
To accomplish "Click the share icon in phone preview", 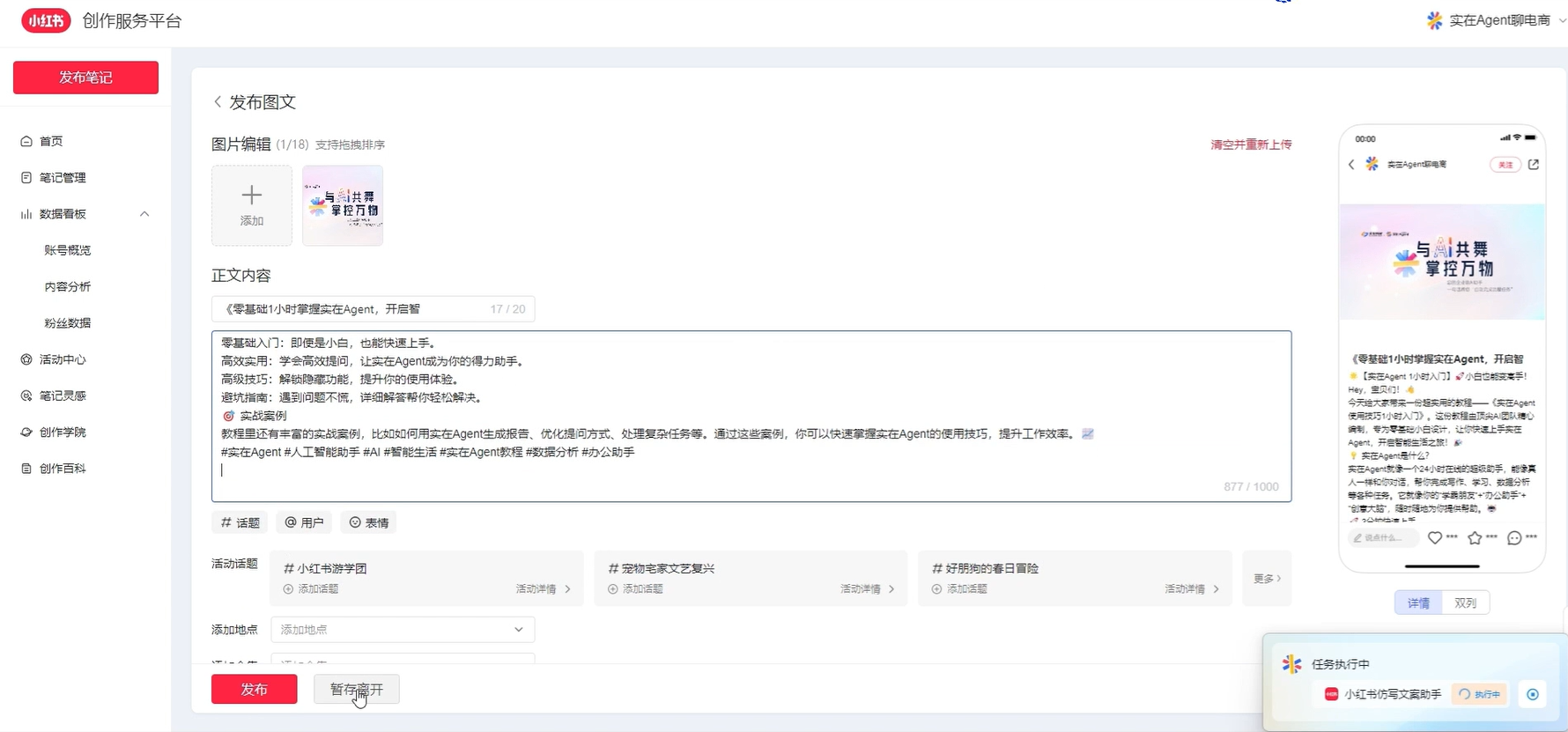I will tap(1534, 165).
